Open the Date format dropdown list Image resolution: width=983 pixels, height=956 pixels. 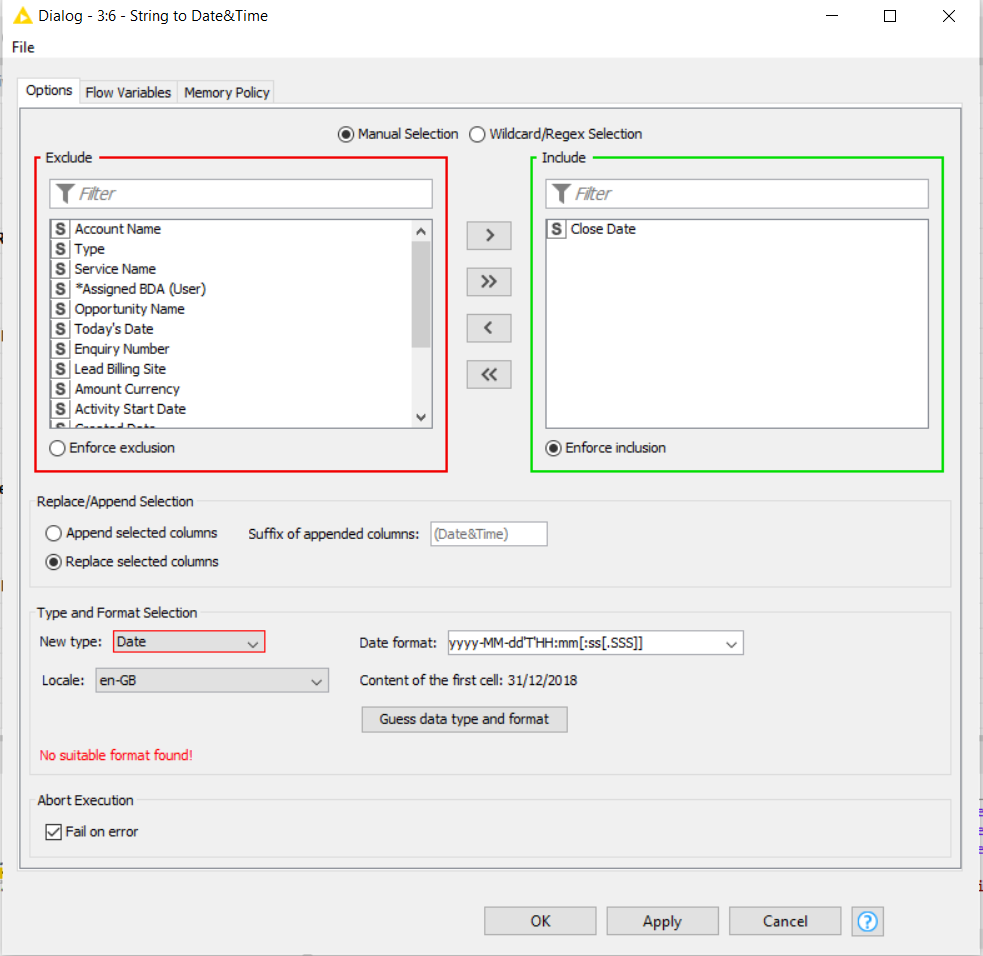pos(731,643)
